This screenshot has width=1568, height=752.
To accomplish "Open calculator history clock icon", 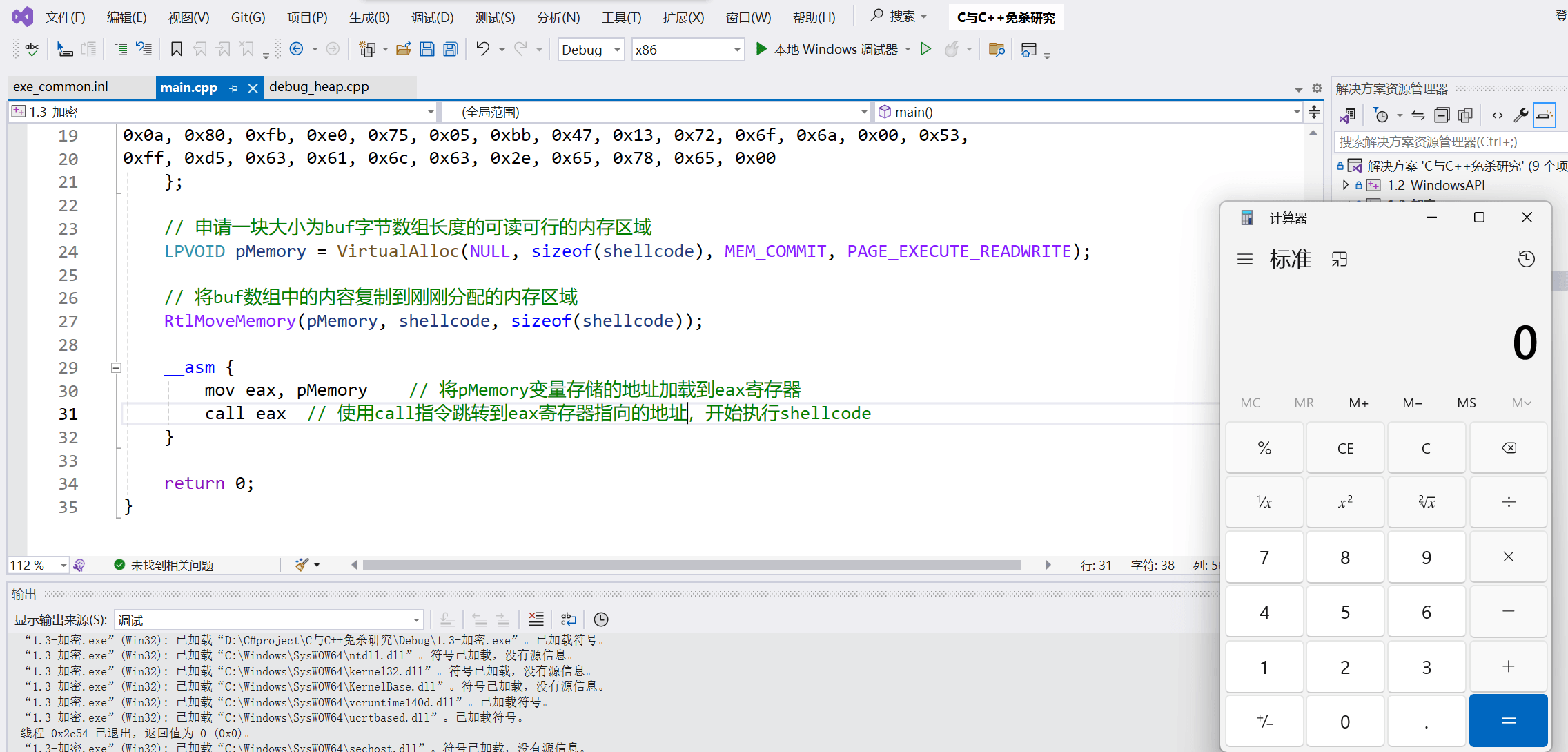I will (x=1526, y=259).
